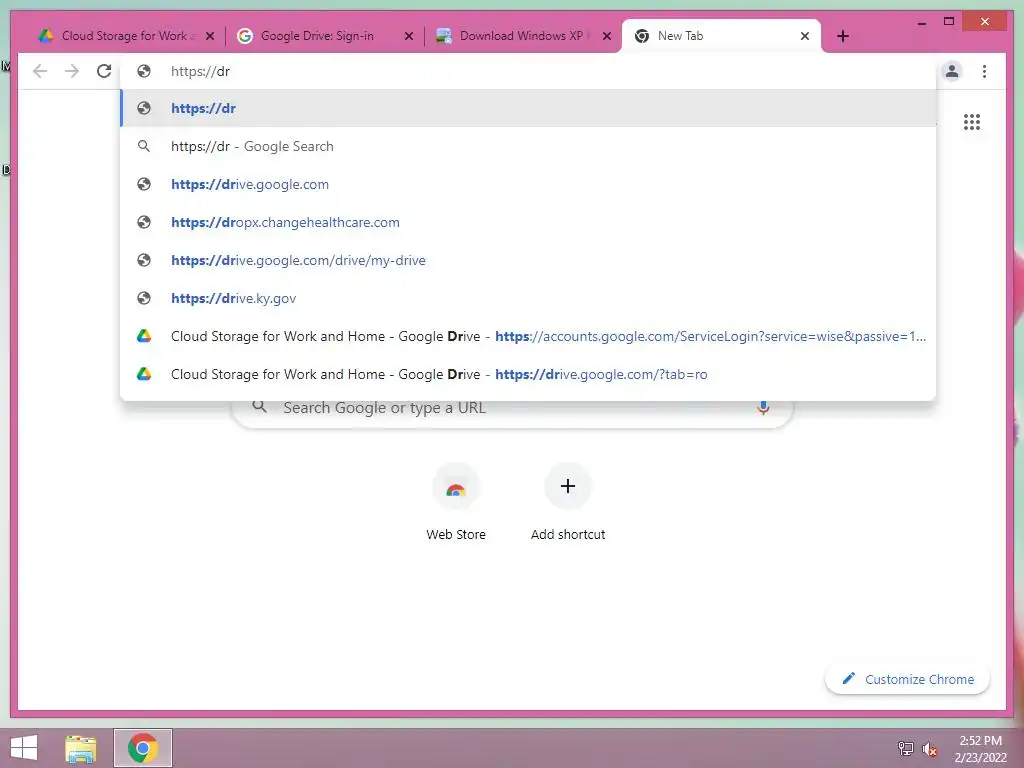Open the Google apps grid
The width and height of the screenshot is (1024, 768).
click(972, 122)
